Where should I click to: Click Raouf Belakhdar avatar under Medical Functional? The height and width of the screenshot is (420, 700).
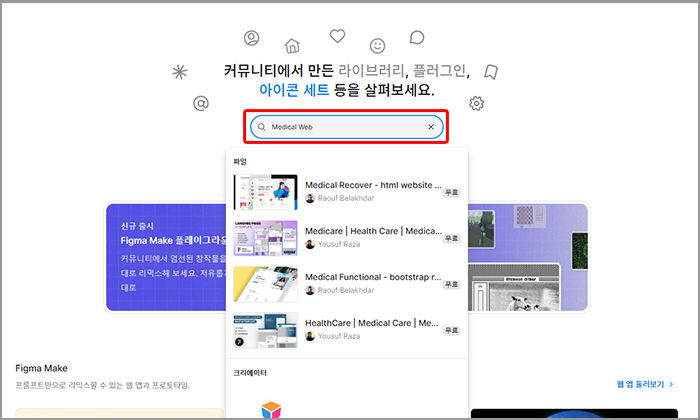pos(310,290)
